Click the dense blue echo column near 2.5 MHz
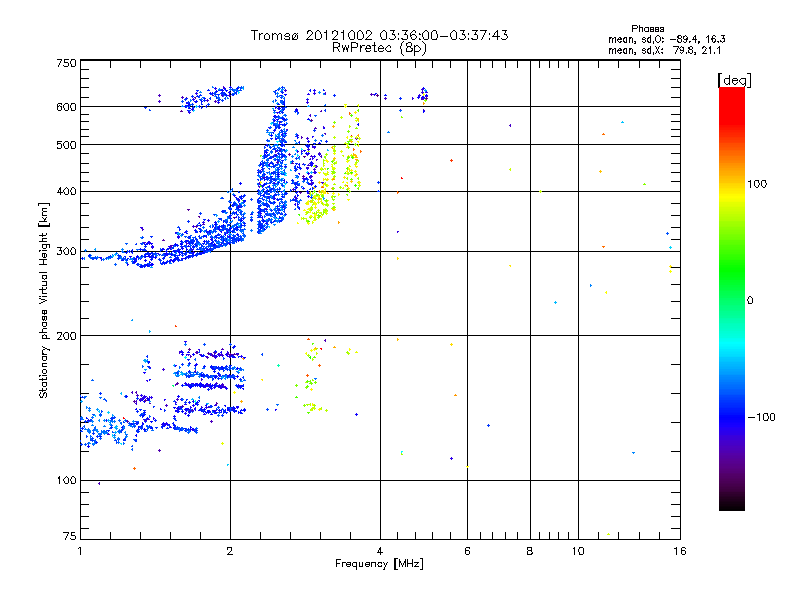This screenshot has width=800, height=600. coord(272,168)
